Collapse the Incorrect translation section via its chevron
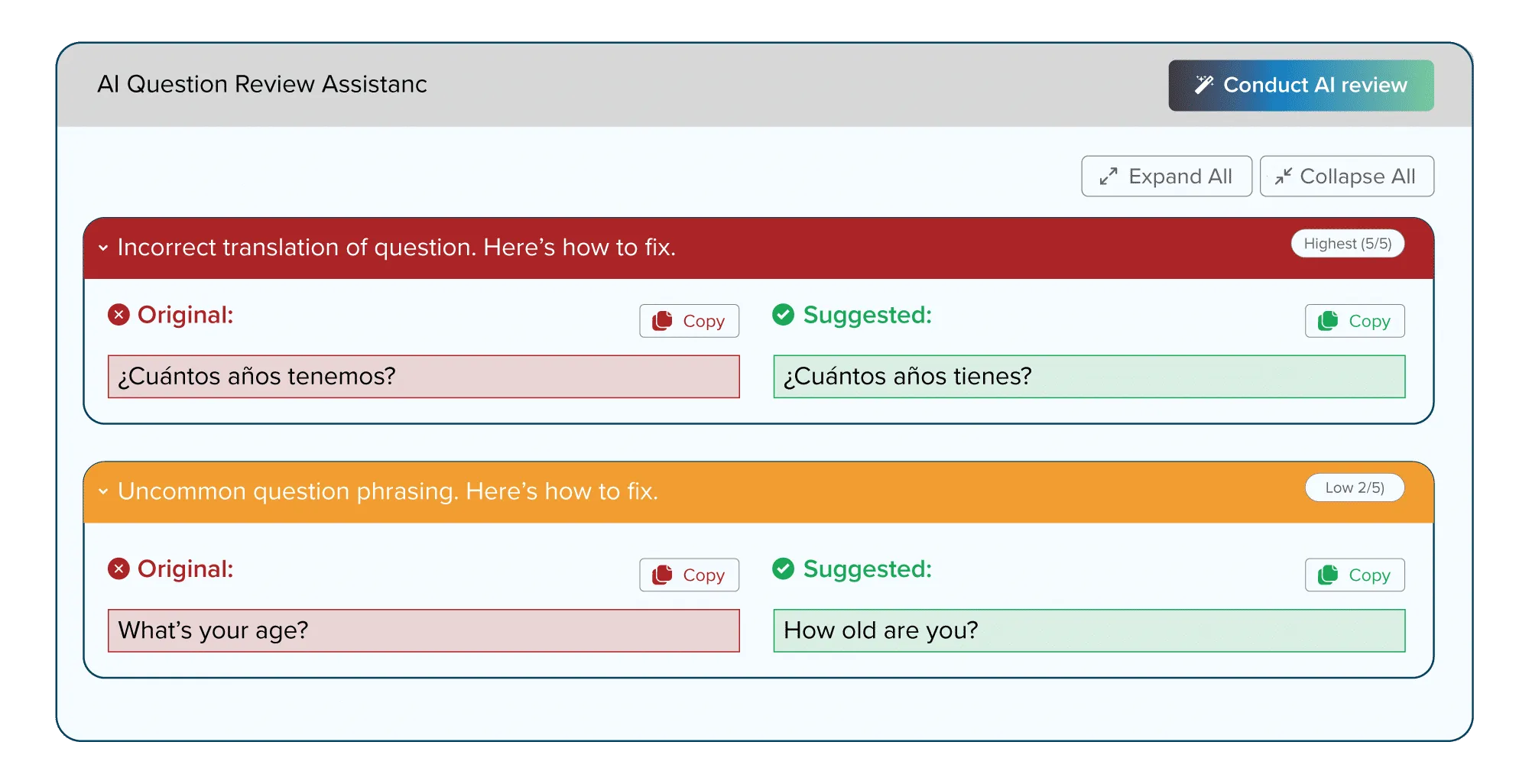Screen dimensions: 1529x784 103,248
